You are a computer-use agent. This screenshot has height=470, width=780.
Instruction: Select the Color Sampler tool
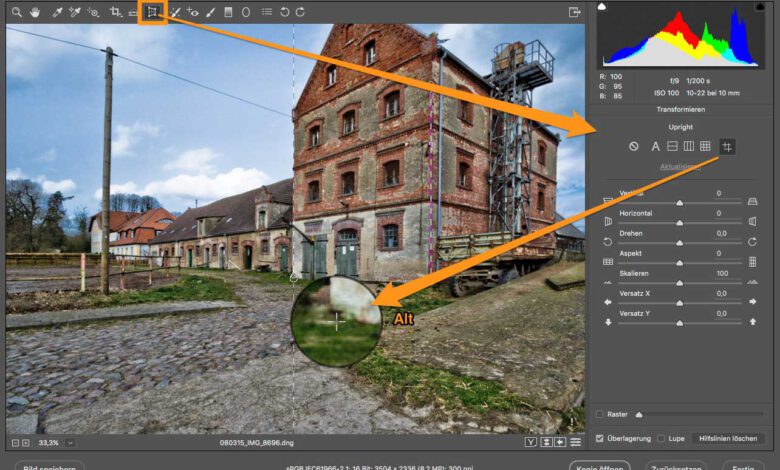tap(75, 12)
